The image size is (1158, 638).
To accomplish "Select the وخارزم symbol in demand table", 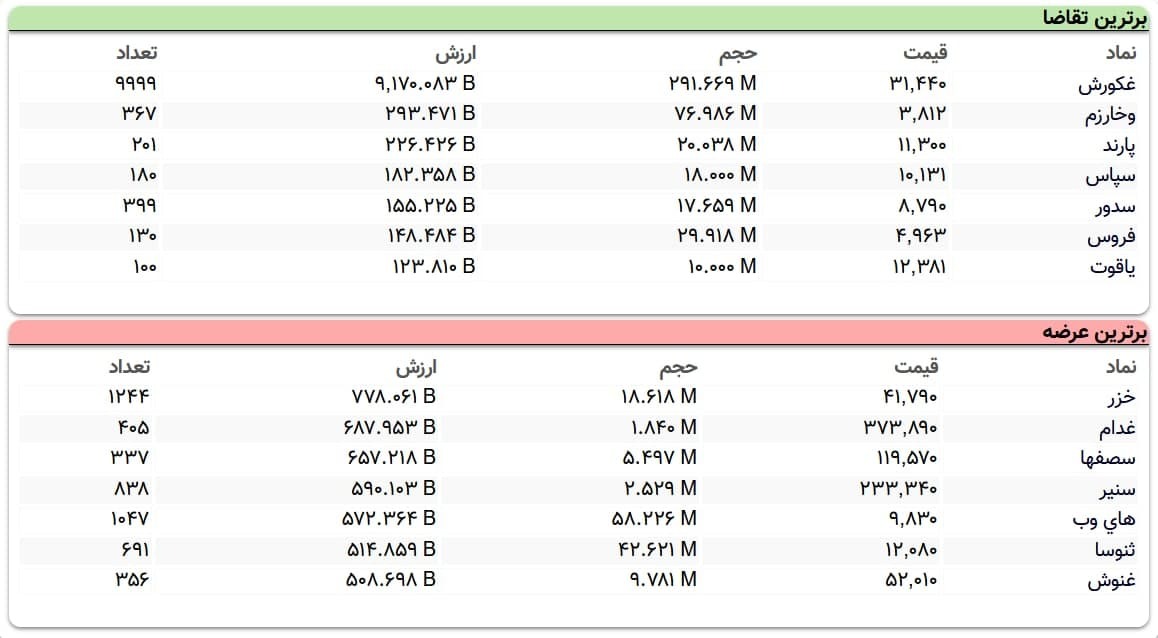I will (1110, 114).
